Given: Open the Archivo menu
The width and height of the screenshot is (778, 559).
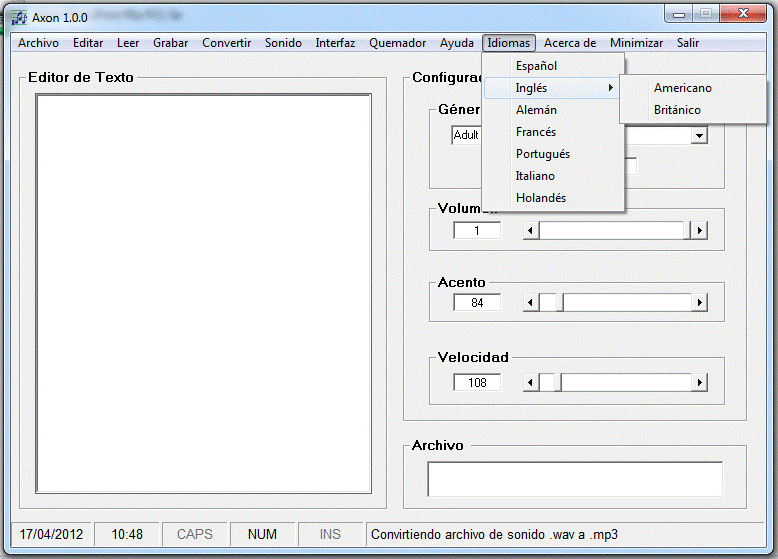Looking at the screenshot, I should pos(38,43).
